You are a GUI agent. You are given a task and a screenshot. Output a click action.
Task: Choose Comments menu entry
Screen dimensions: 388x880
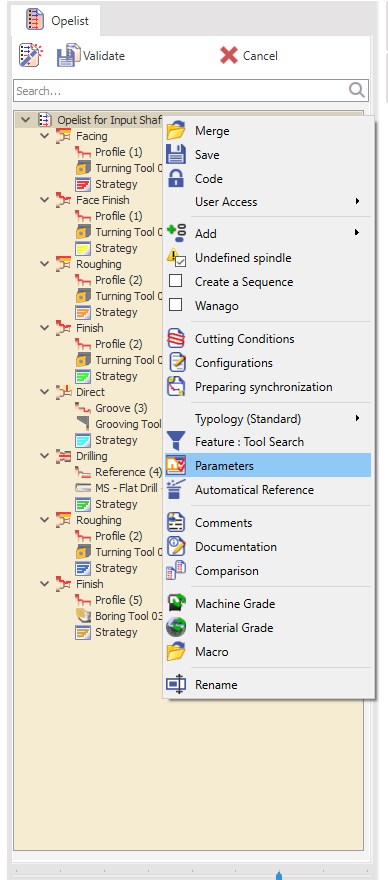tap(267, 522)
